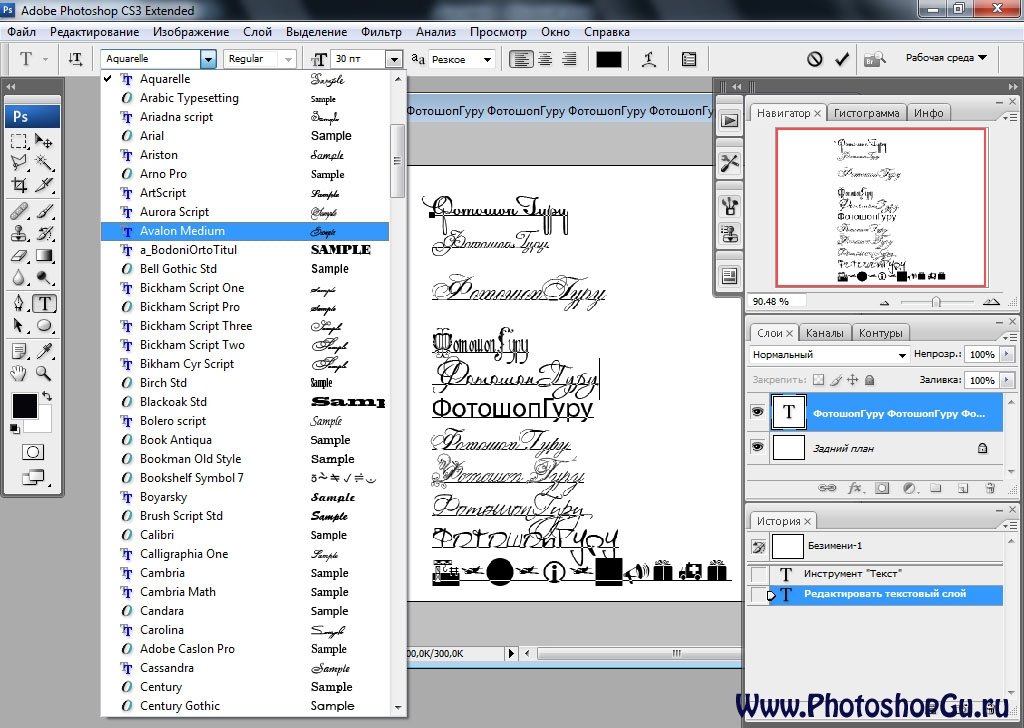1024x728 pixels.
Task: Select the Pen tool
Action: pos(19,303)
